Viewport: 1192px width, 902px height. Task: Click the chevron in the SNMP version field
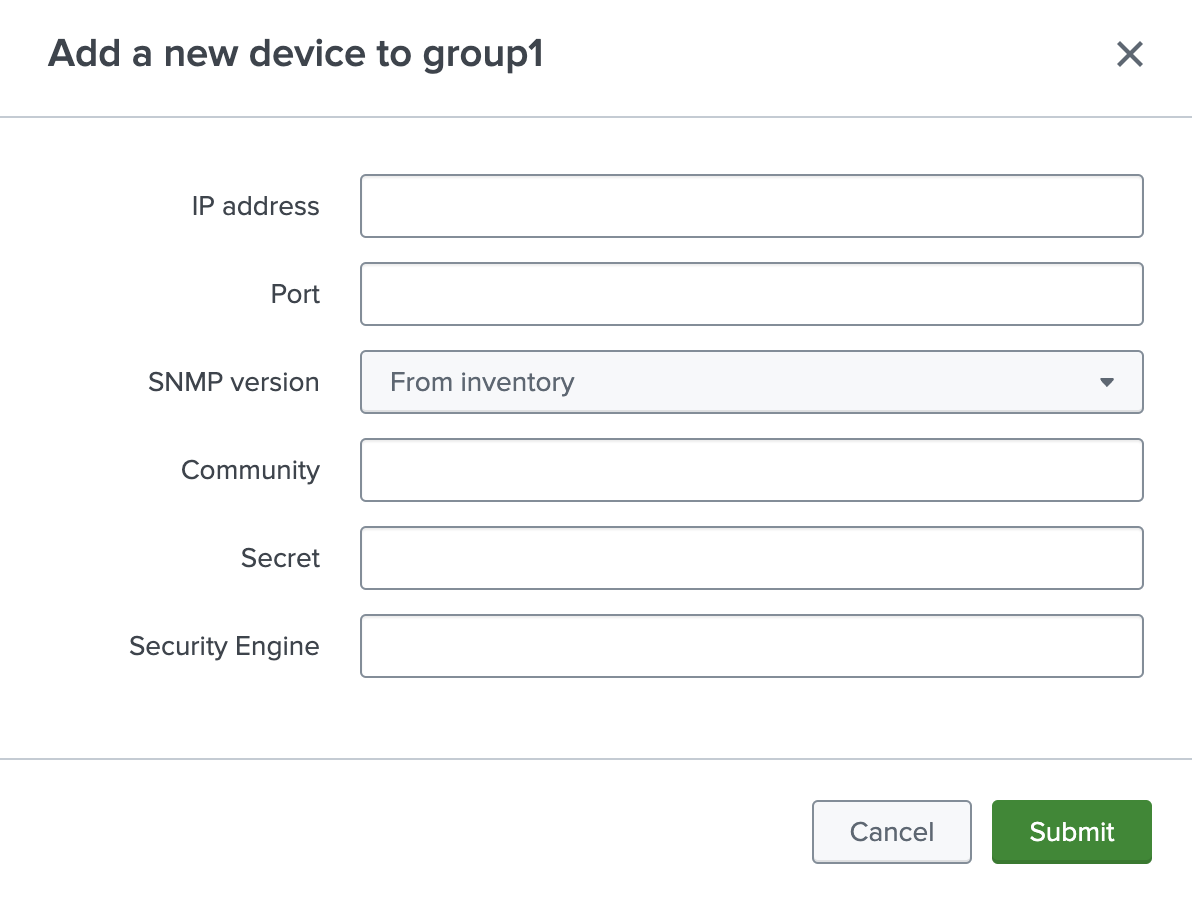(1107, 382)
